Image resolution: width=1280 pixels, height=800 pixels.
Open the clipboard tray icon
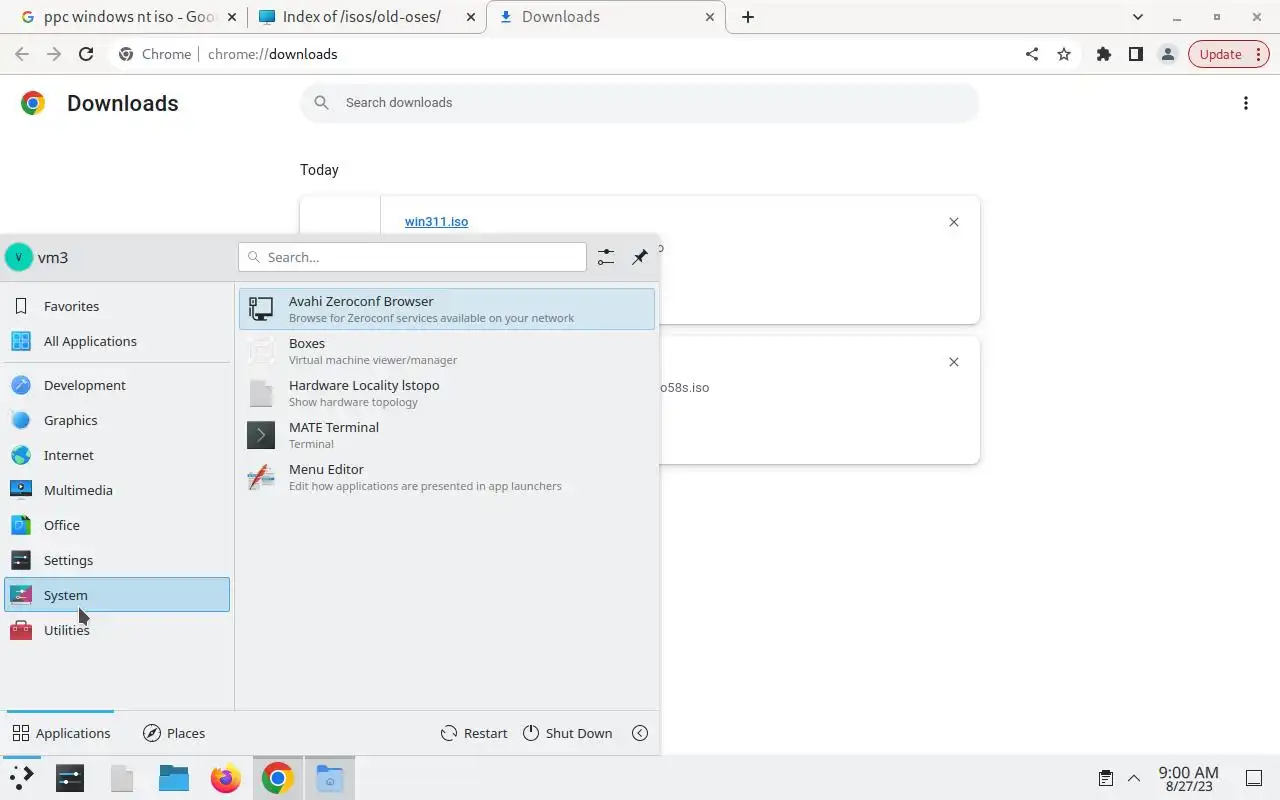1106,778
